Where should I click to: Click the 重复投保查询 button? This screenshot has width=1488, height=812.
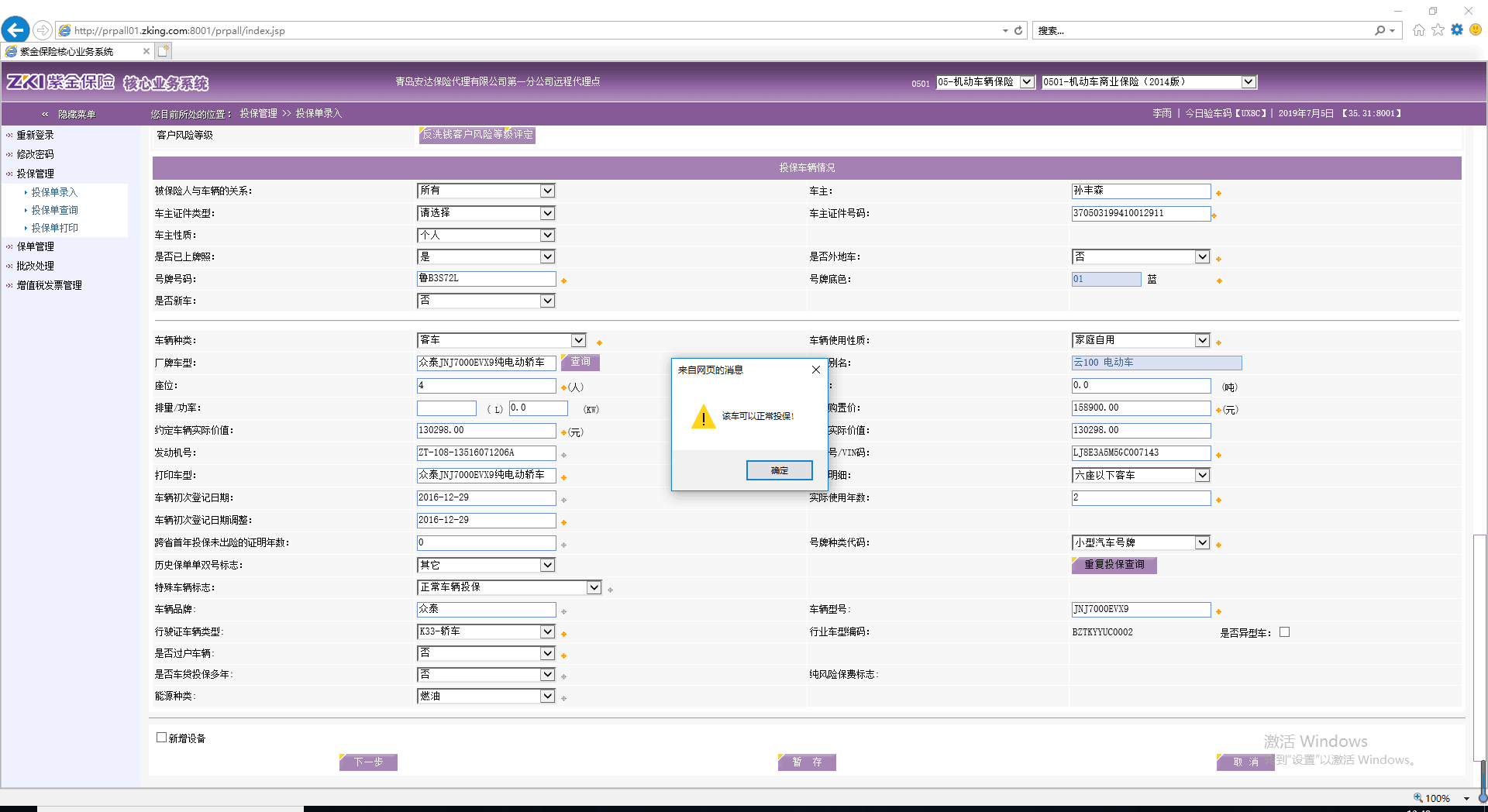[1114, 565]
